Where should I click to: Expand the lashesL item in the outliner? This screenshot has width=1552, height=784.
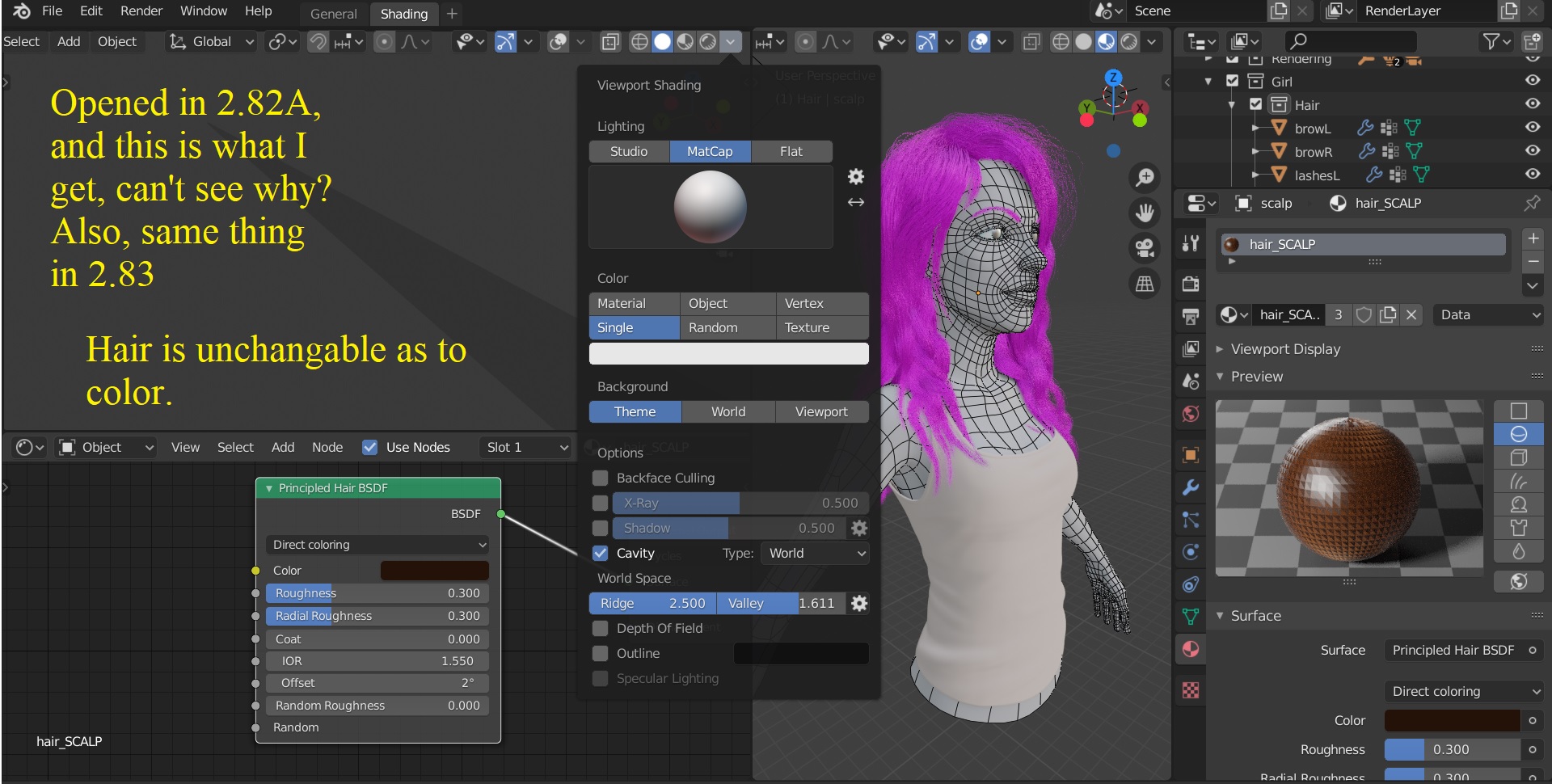[1255, 175]
